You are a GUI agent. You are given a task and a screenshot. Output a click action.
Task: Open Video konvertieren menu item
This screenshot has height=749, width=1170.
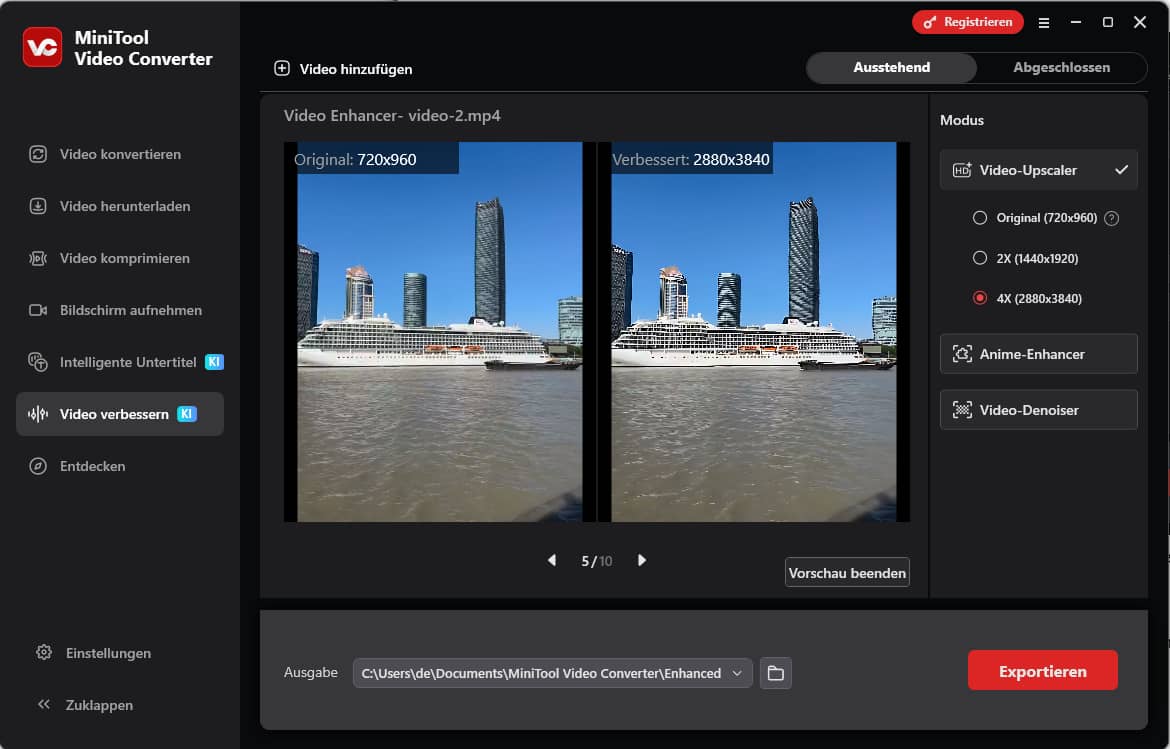pos(120,154)
